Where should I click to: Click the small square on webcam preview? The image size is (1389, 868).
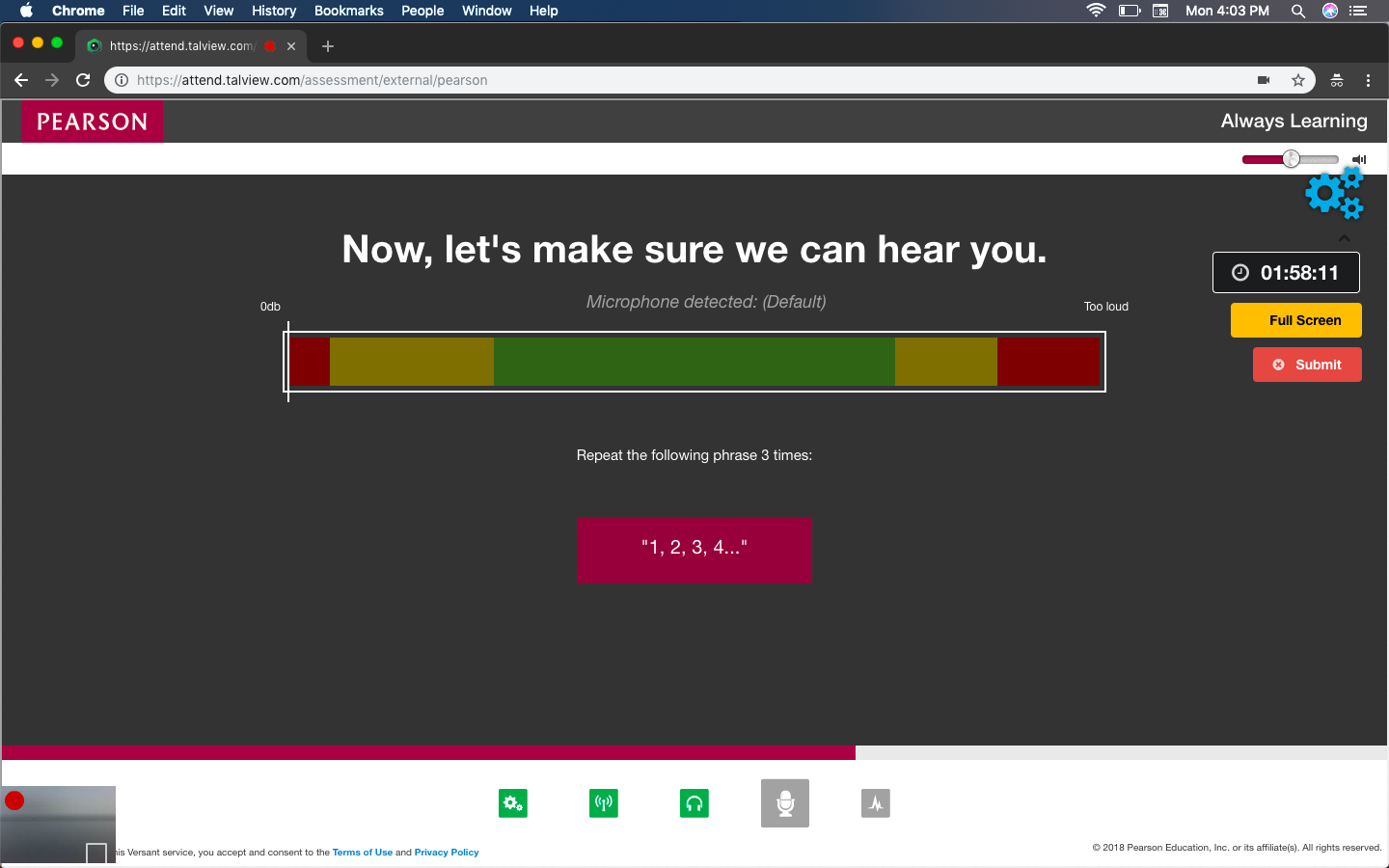point(96,854)
